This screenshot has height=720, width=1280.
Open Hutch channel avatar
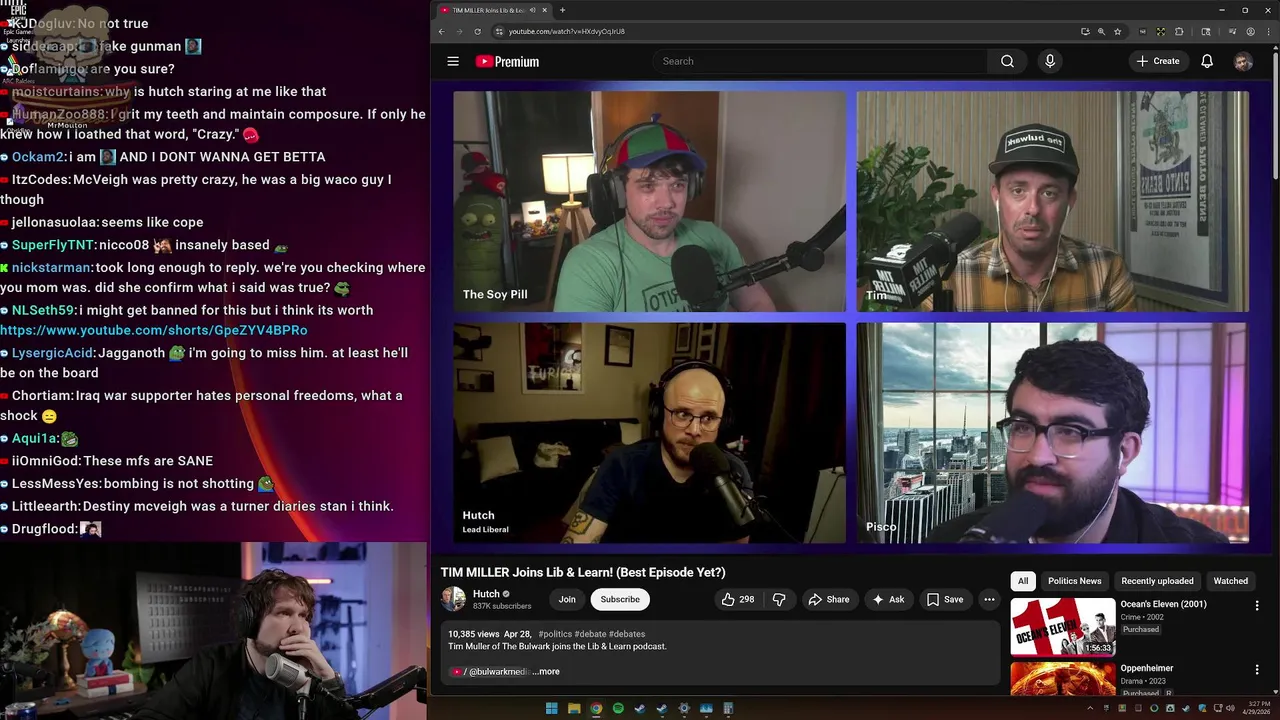pos(453,599)
